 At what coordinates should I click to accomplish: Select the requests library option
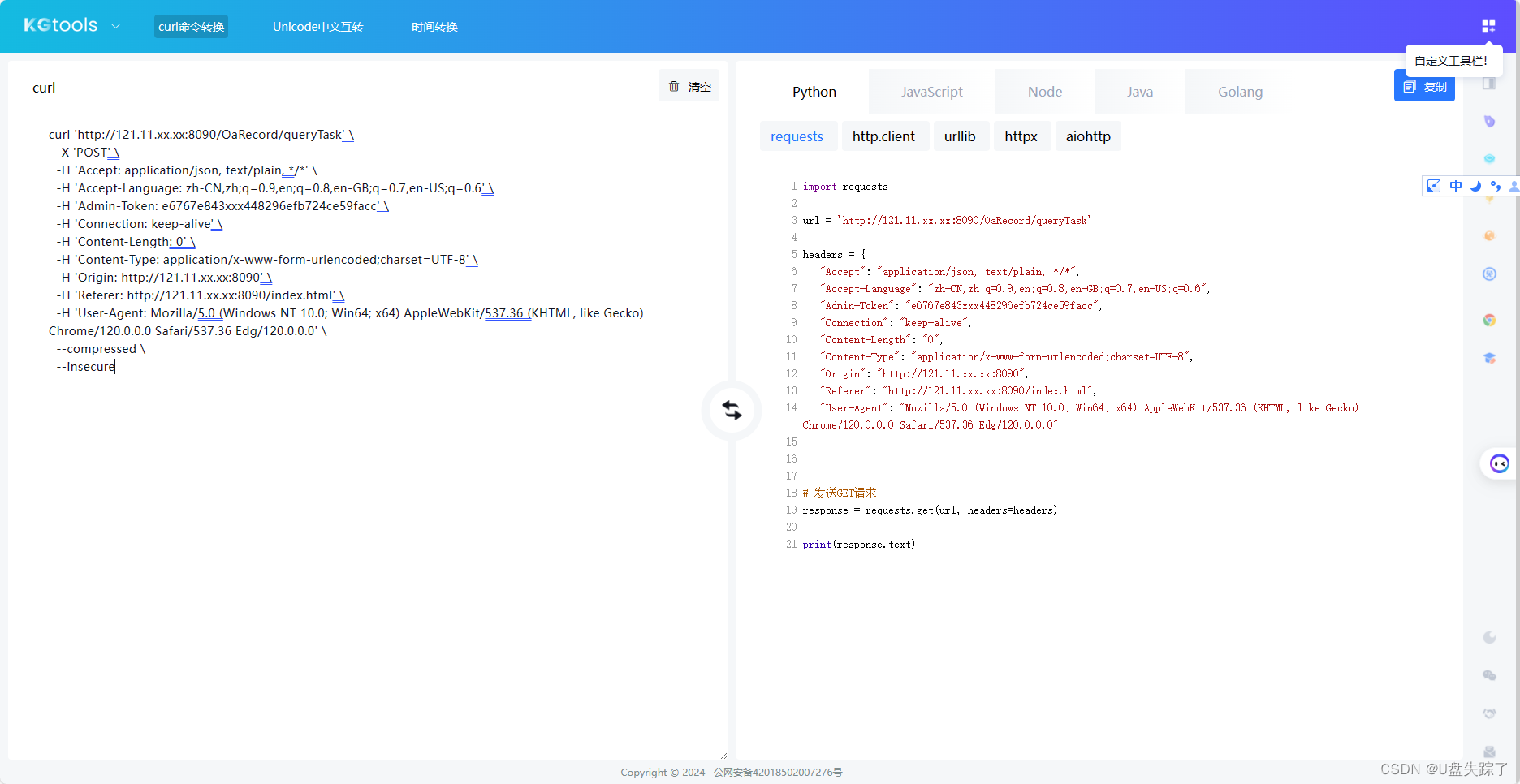point(797,136)
